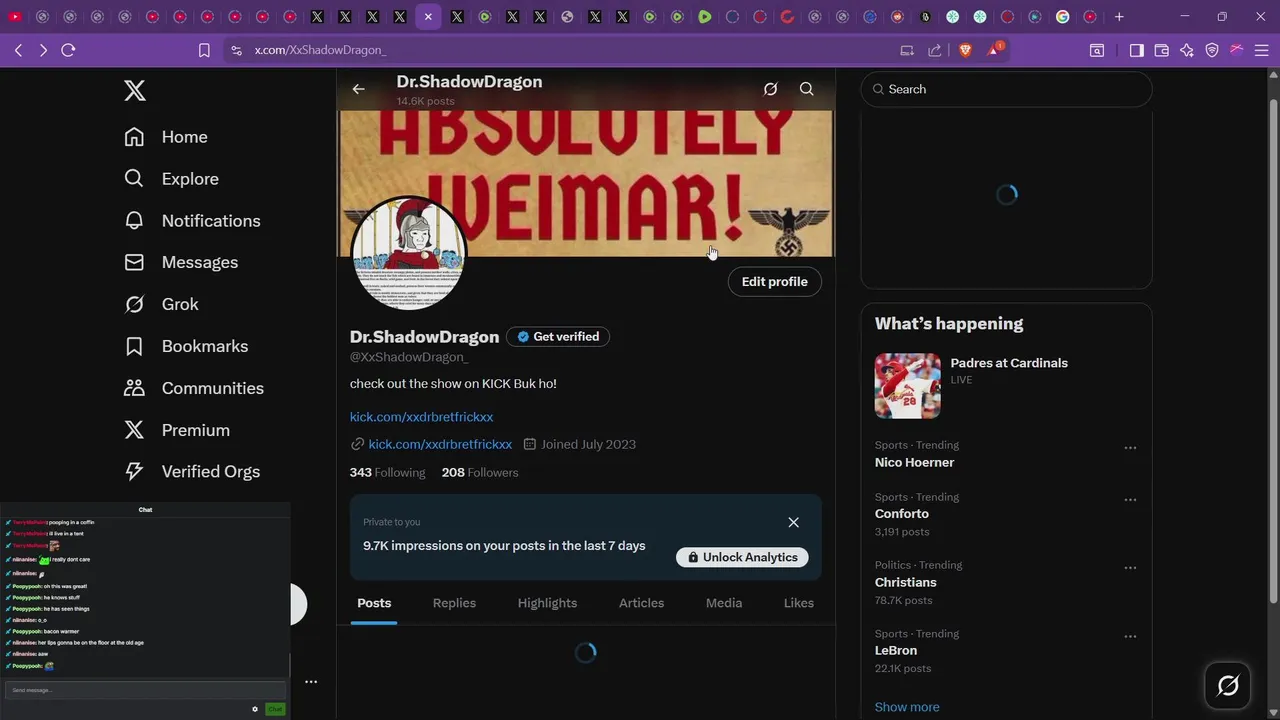Open the Brave VPN shield icon
Viewport: 1280px width, 720px height.
click(x=1212, y=50)
